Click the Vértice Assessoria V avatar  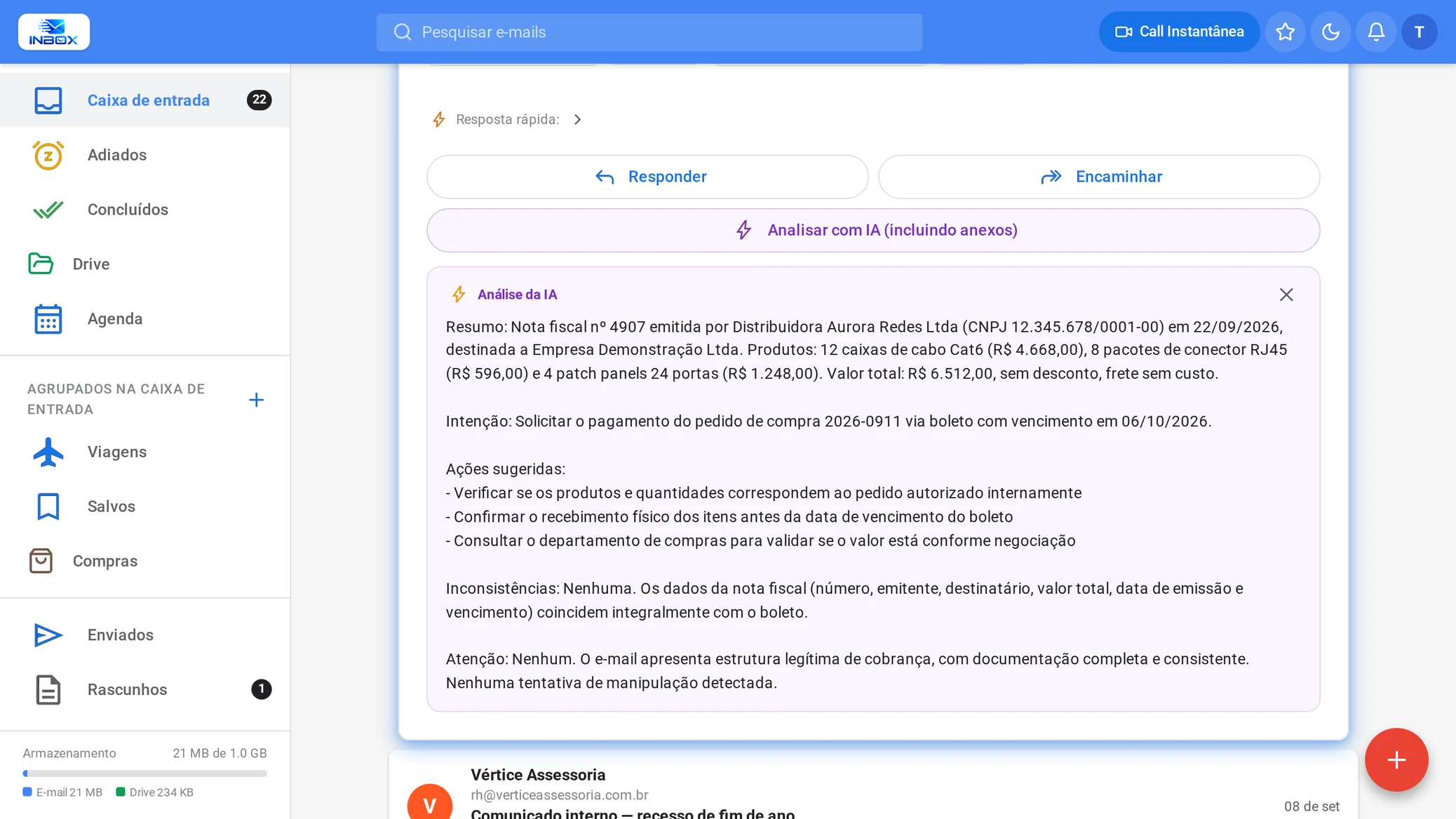tap(430, 802)
